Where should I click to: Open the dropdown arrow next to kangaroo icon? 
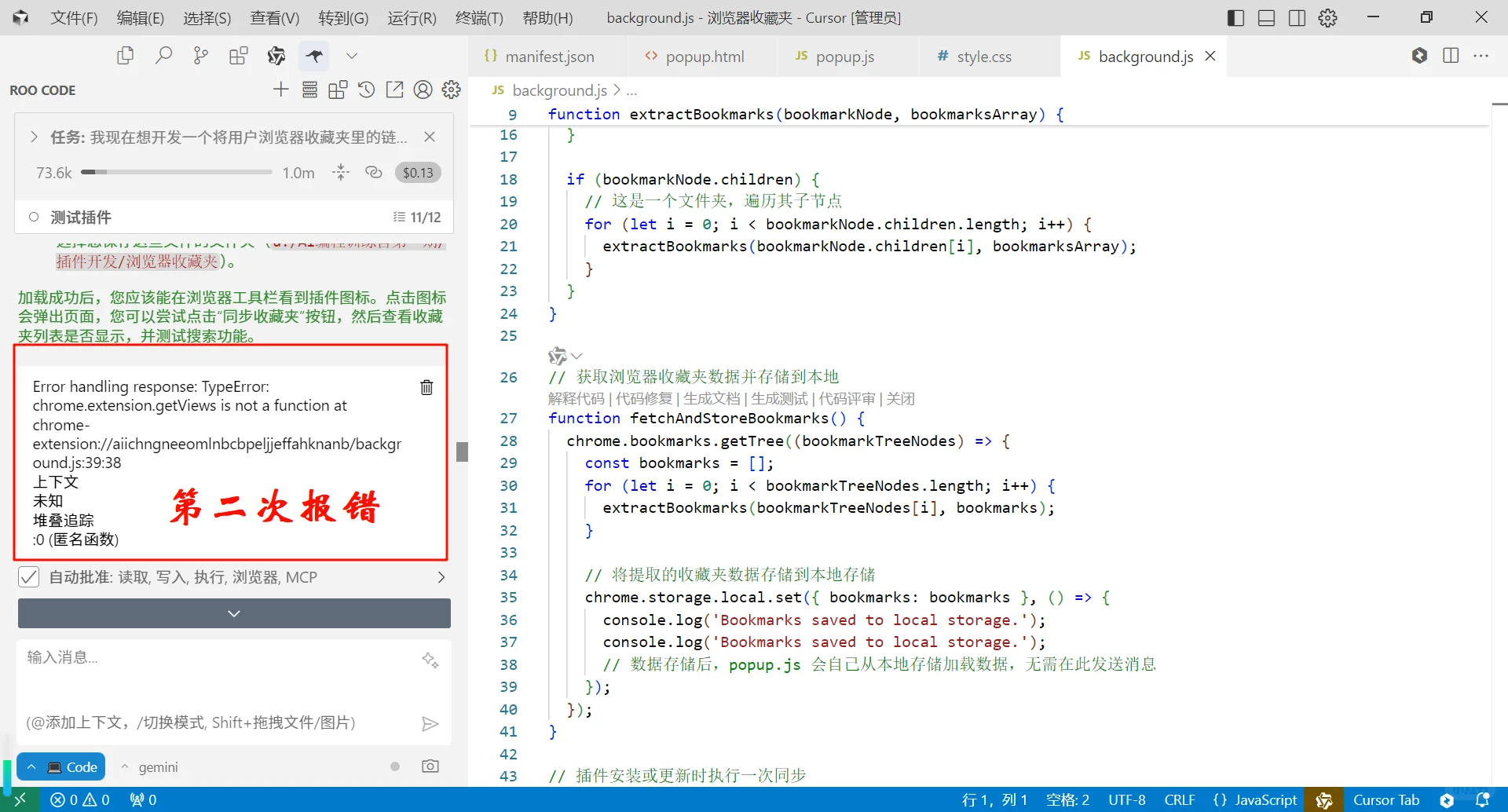coord(351,55)
